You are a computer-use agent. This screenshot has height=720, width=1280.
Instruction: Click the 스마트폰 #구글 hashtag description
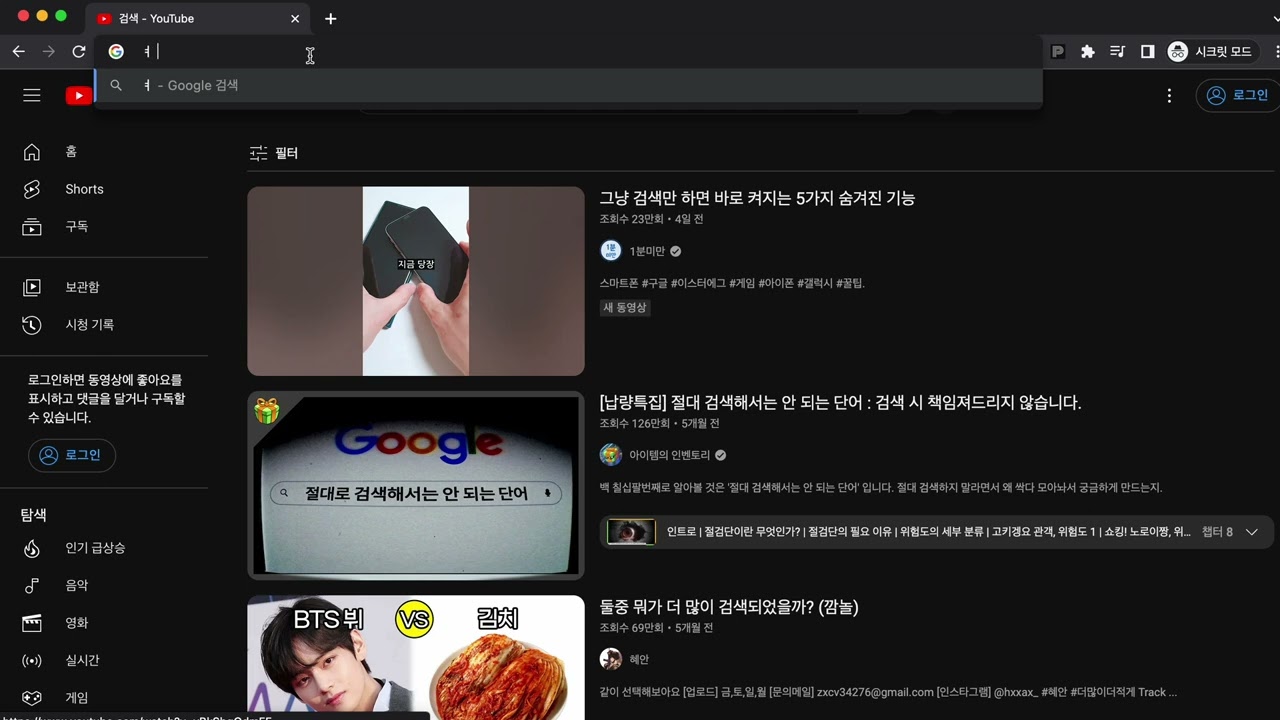coord(732,283)
